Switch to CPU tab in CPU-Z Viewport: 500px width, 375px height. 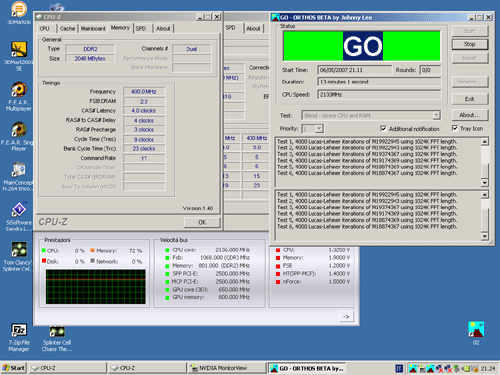45,29
